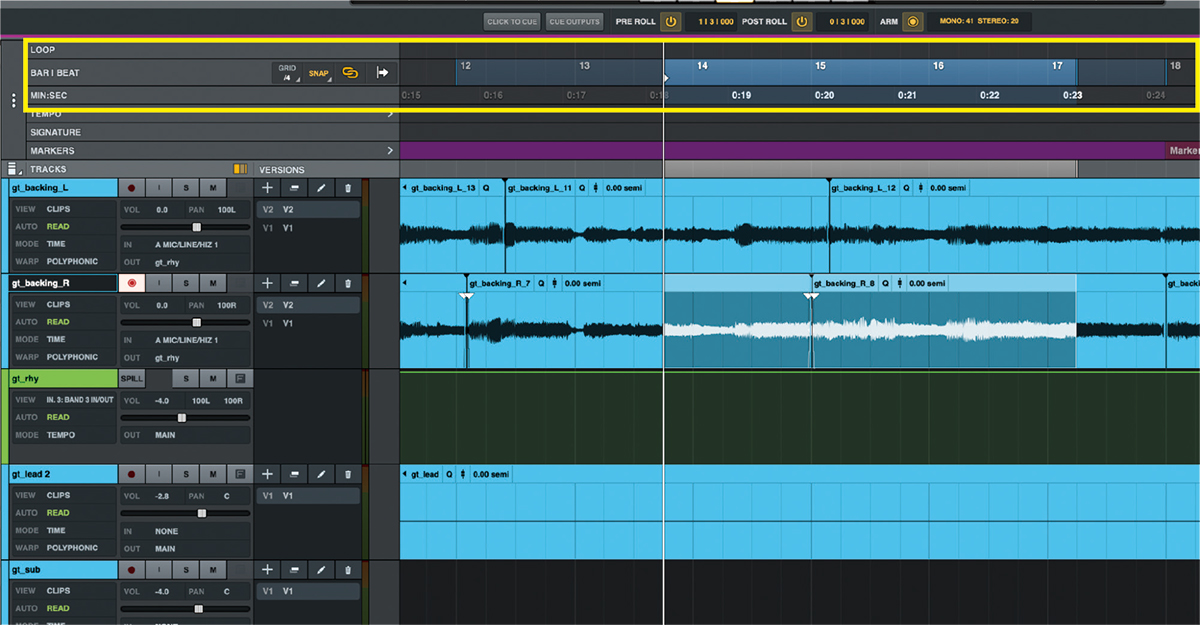Add a new version on gt_backing_R
Screen dimensions: 1200x625
pos(267,284)
